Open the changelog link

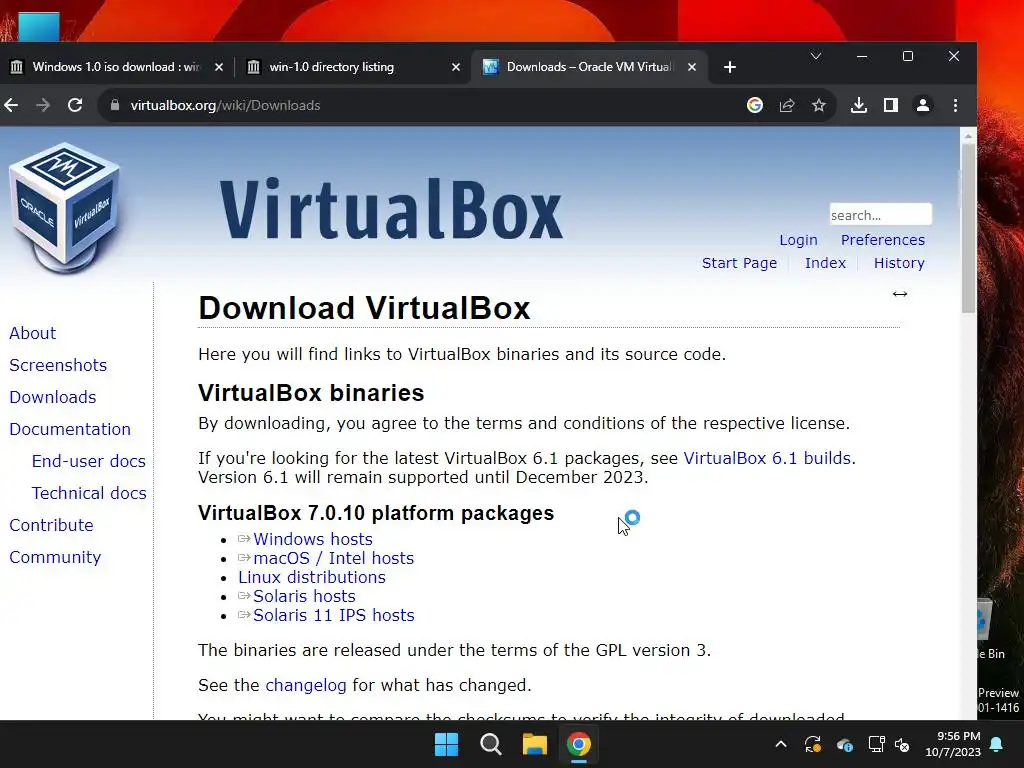[306, 686]
